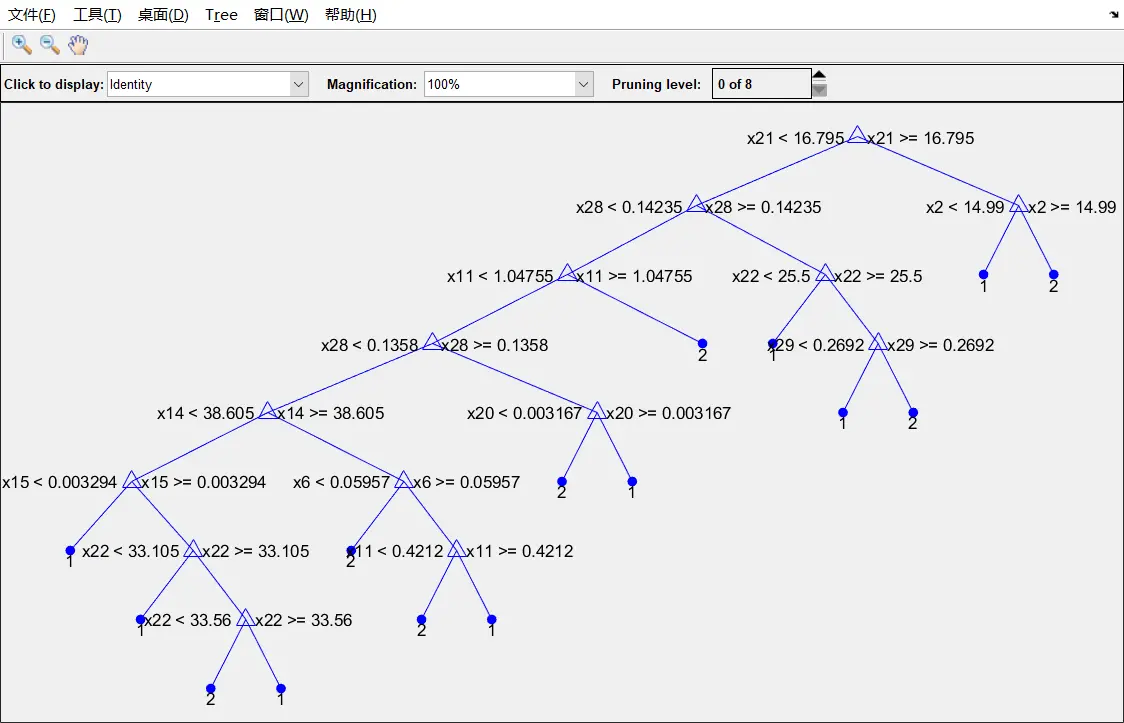Select the x14 < 38.605 split node
This screenshot has width=1124, height=723.
point(267,411)
